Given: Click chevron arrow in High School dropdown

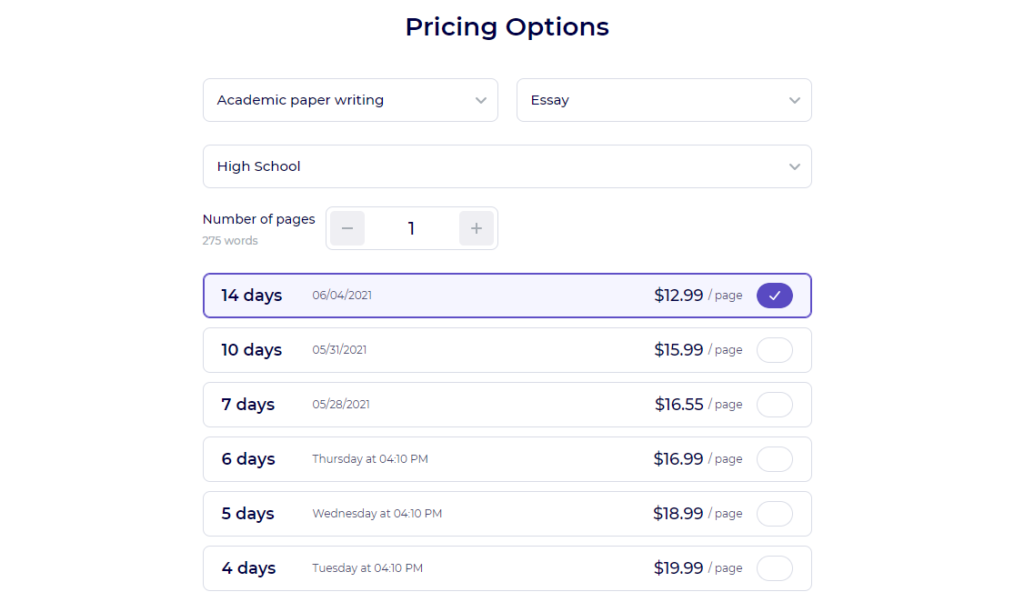Looking at the screenshot, I should click(794, 167).
